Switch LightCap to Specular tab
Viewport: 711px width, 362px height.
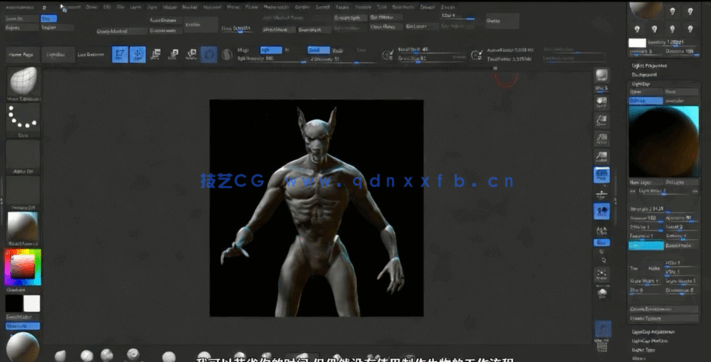pyautogui.click(x=682, y=101)
